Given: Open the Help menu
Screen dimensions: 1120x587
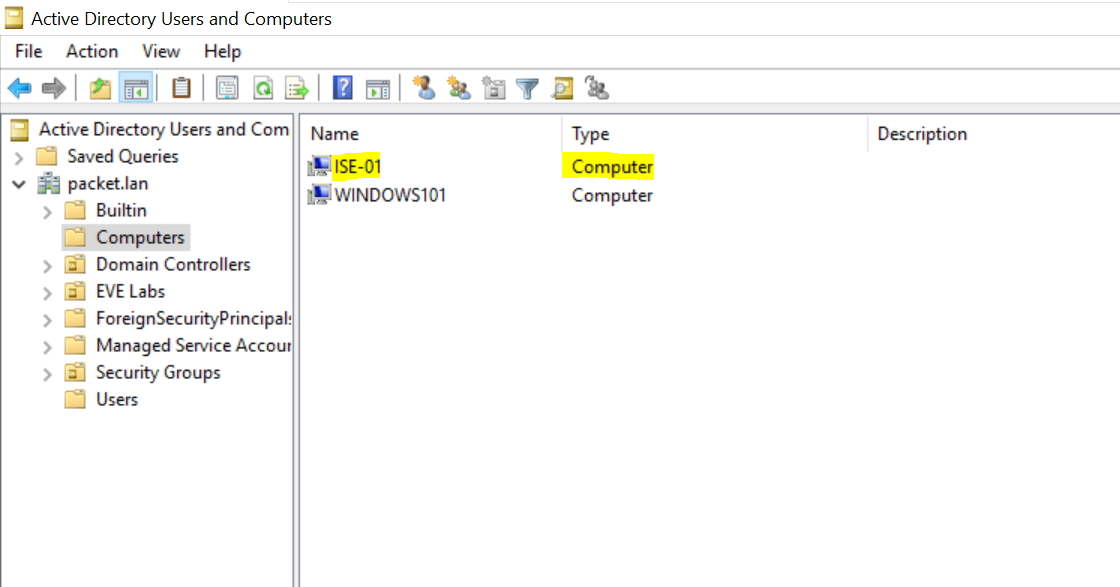Looking at the screenshot, I should click(222, 51).
